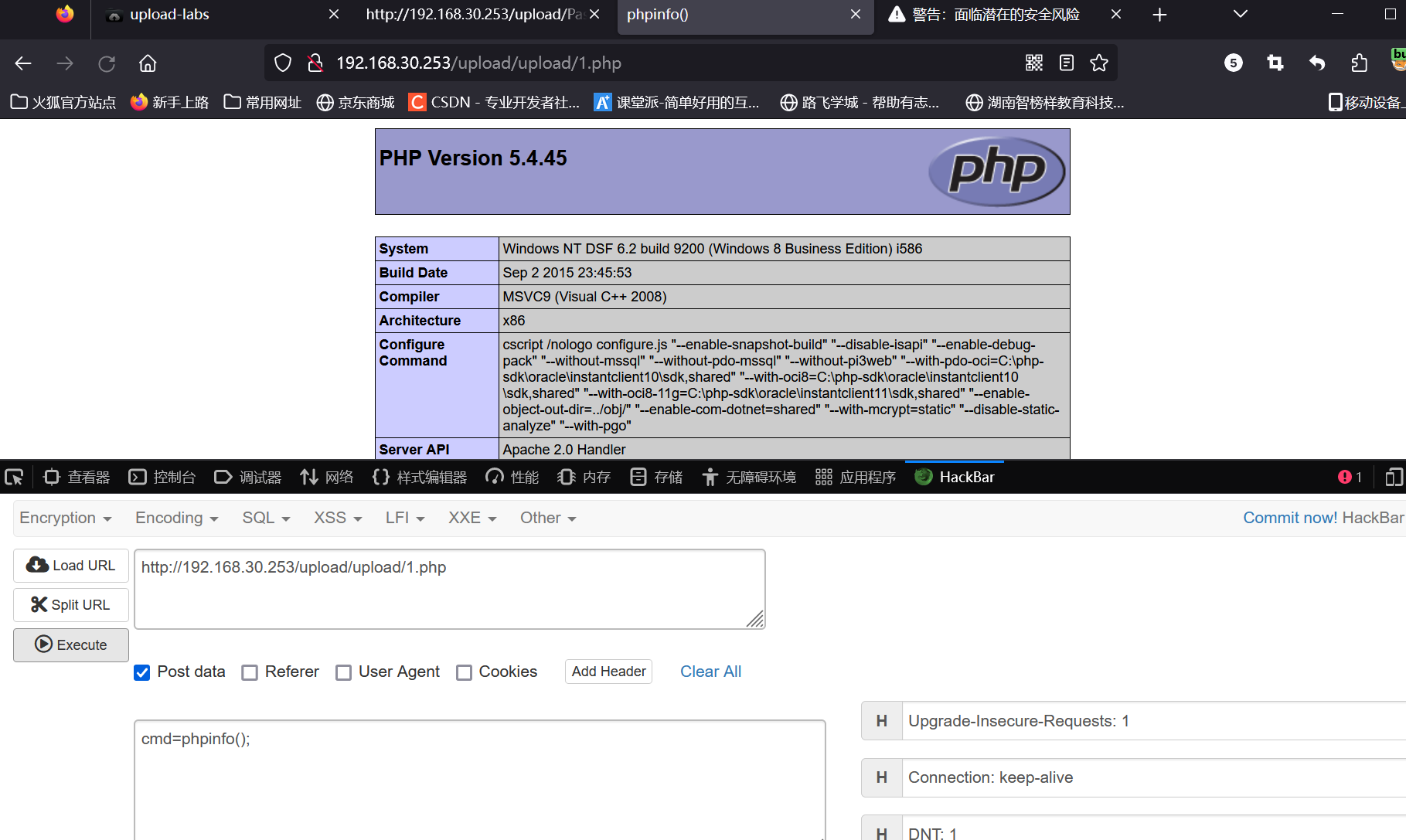Expand the Encoding dropdown
The width and height of the screenshot is (1406, 840).
point(176,519)
